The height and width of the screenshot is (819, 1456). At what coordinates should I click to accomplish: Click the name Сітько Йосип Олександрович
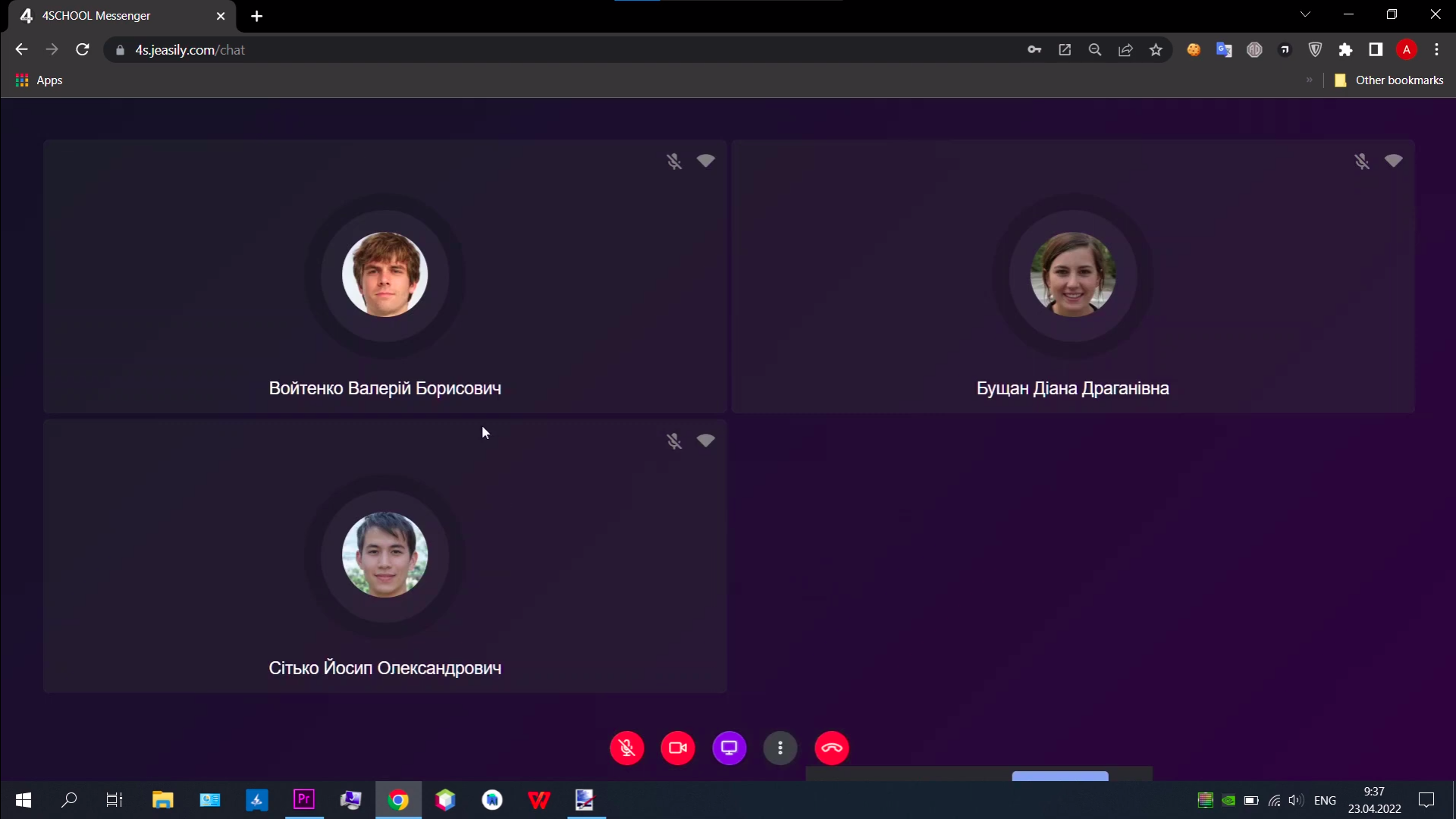(384, 668)
